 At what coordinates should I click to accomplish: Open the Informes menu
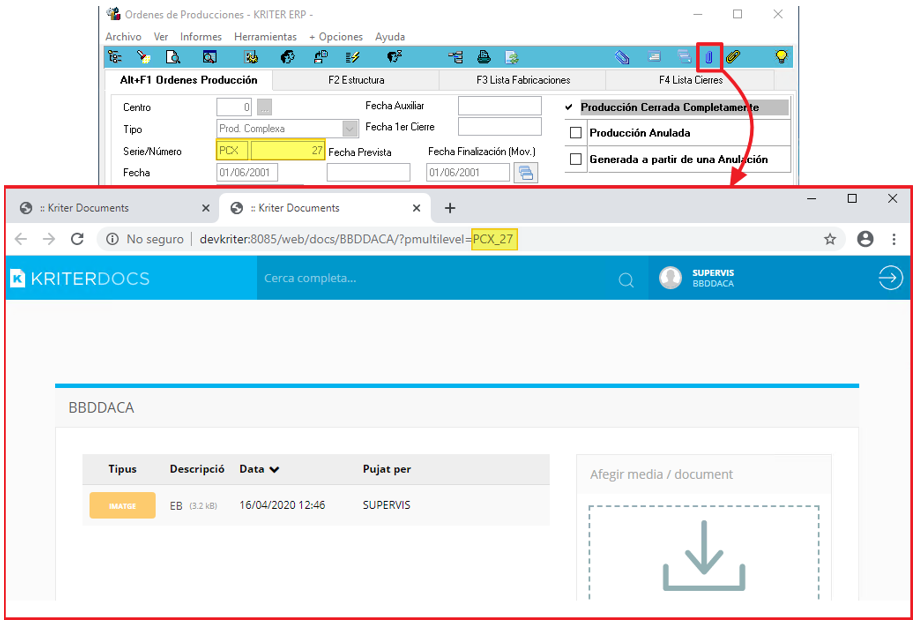[x=201, y=36]
